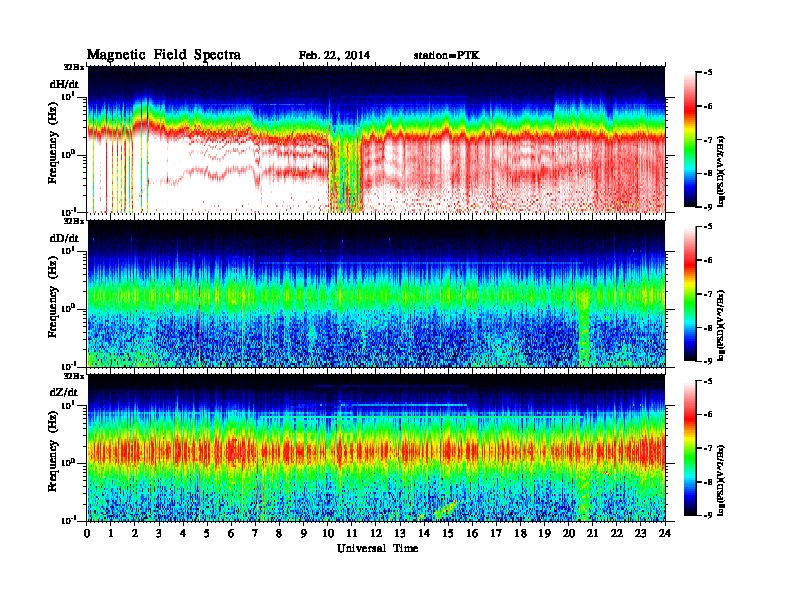Select the date text "Feb. 22, 2014"
Image resolution: width=792 pixels, height=612 pixels.
tap(334, 55)
